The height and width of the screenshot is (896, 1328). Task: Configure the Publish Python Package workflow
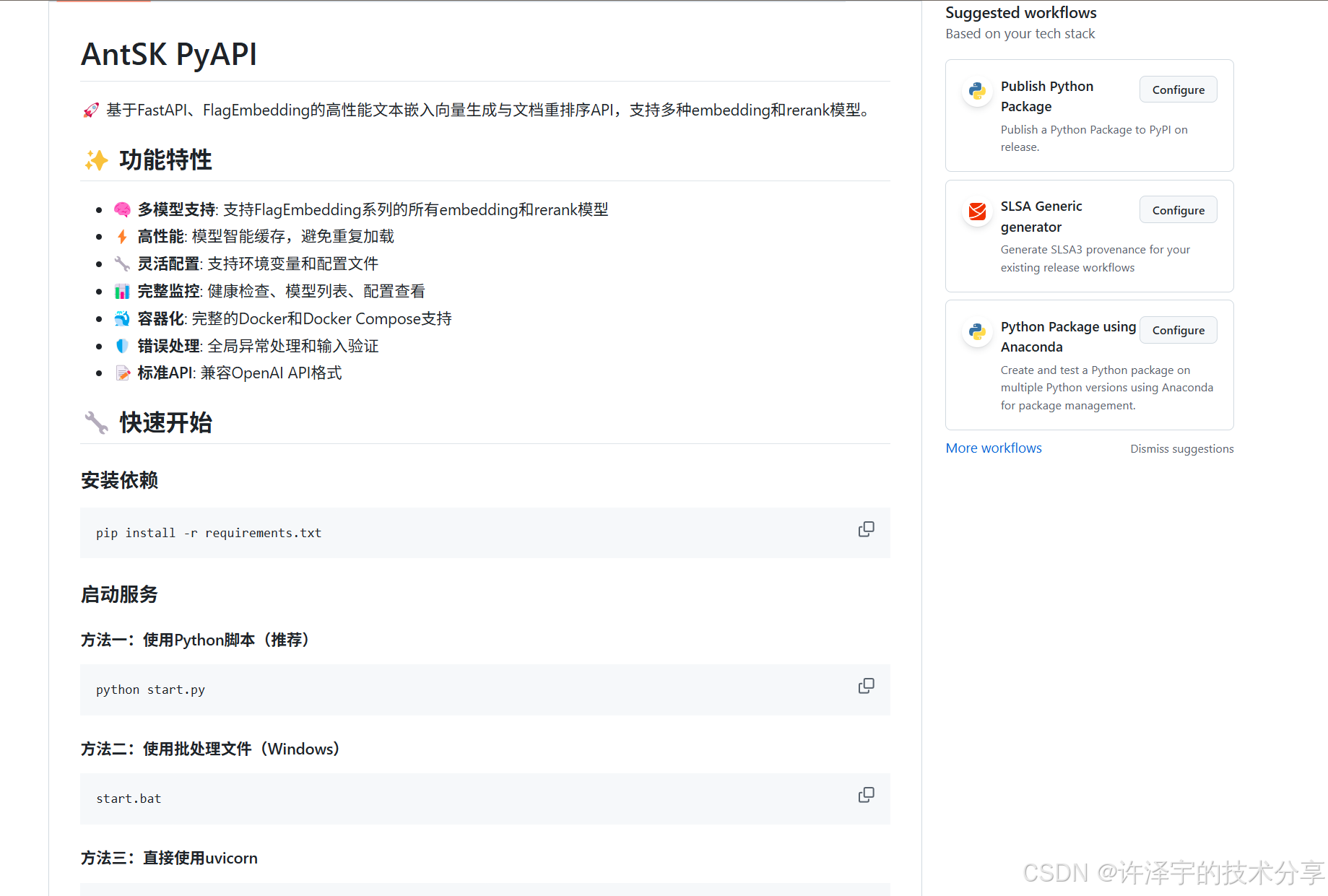(x=1177, y=89)
